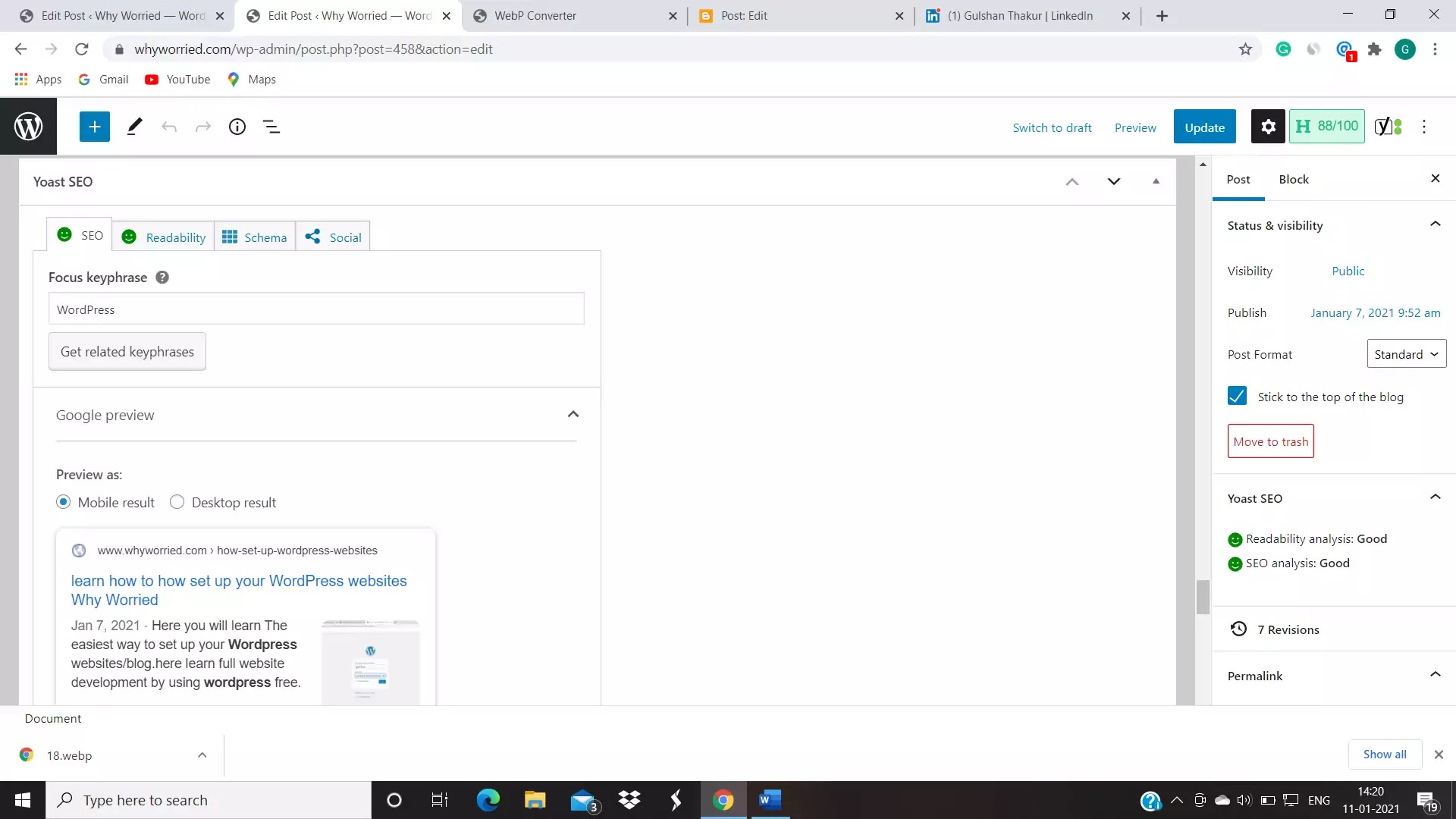
Task: Open the Post Format Standard dropdown
Action: coord(1406,354)
